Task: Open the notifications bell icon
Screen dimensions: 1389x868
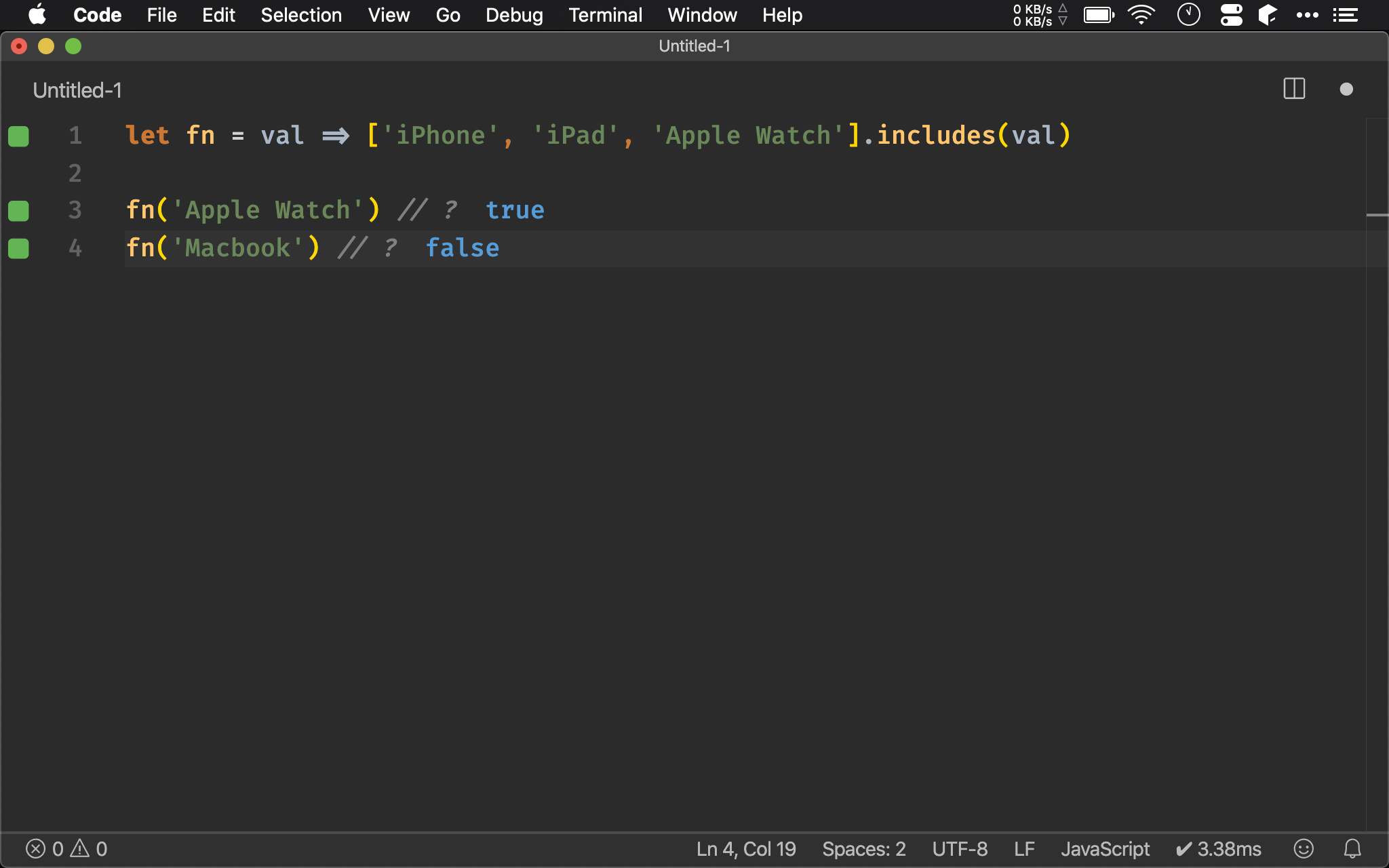Action: click(1352, 848)
